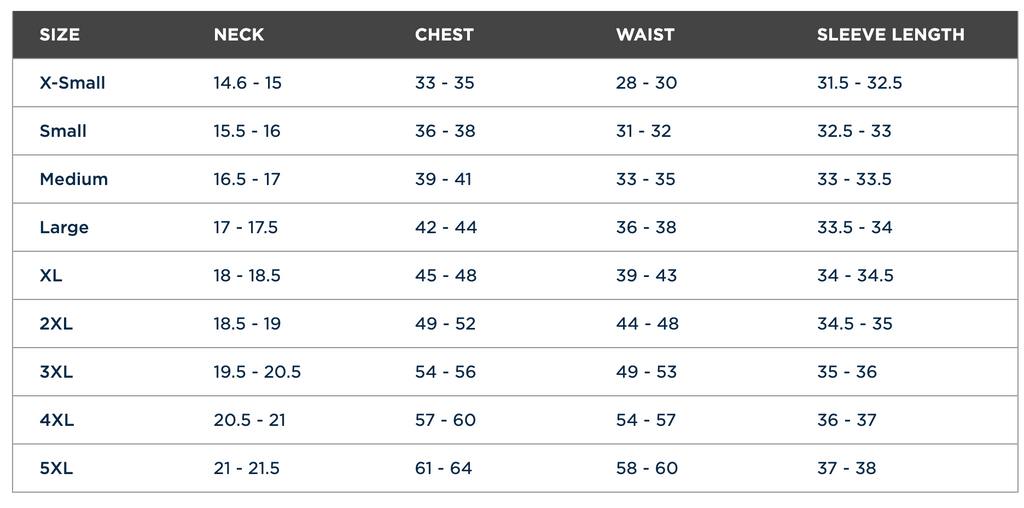
Task: Click the Large chest value 42 - 44
Action: tap(446, 227)
